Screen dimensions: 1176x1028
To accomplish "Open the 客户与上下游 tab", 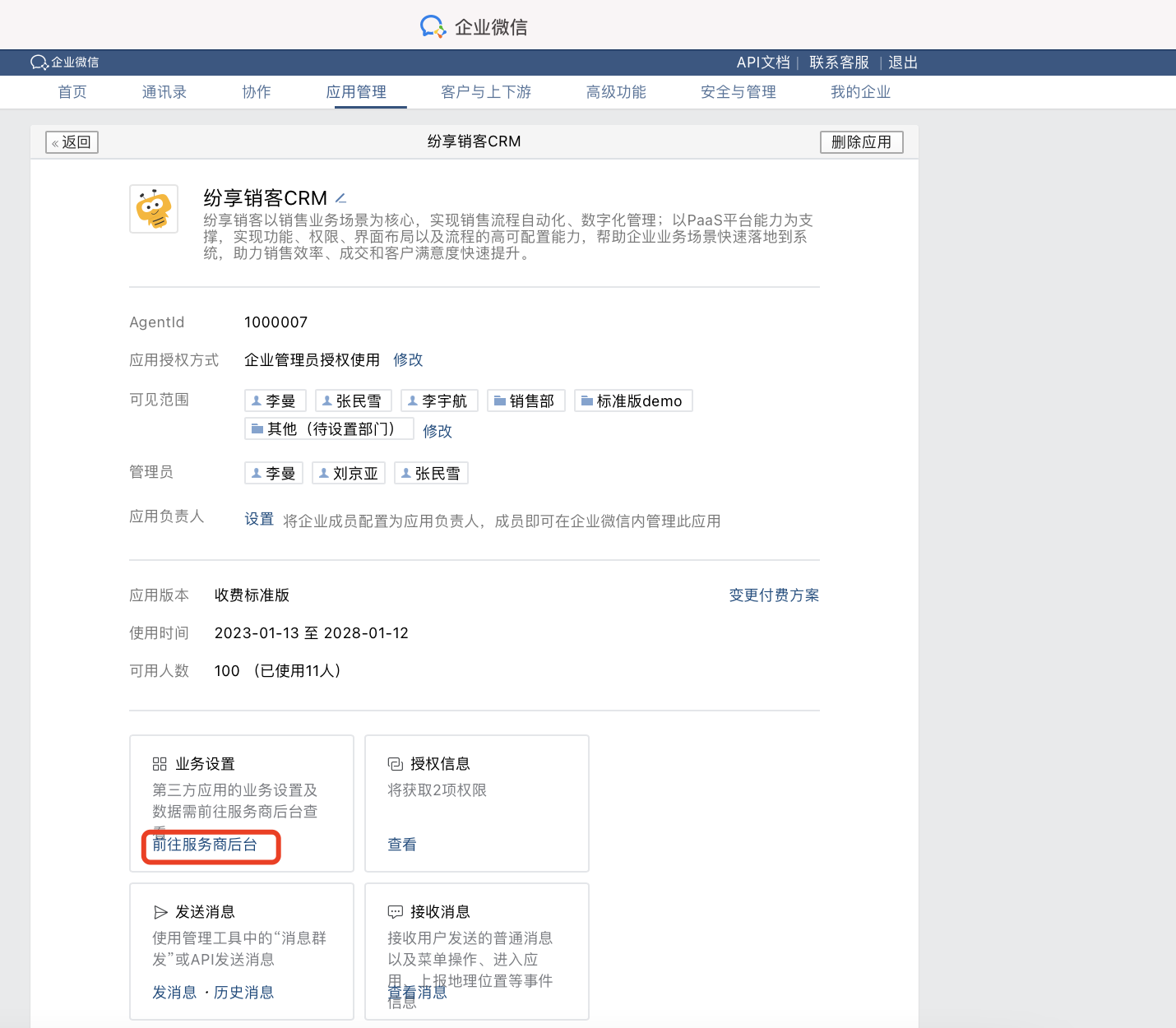I will 486,92.
